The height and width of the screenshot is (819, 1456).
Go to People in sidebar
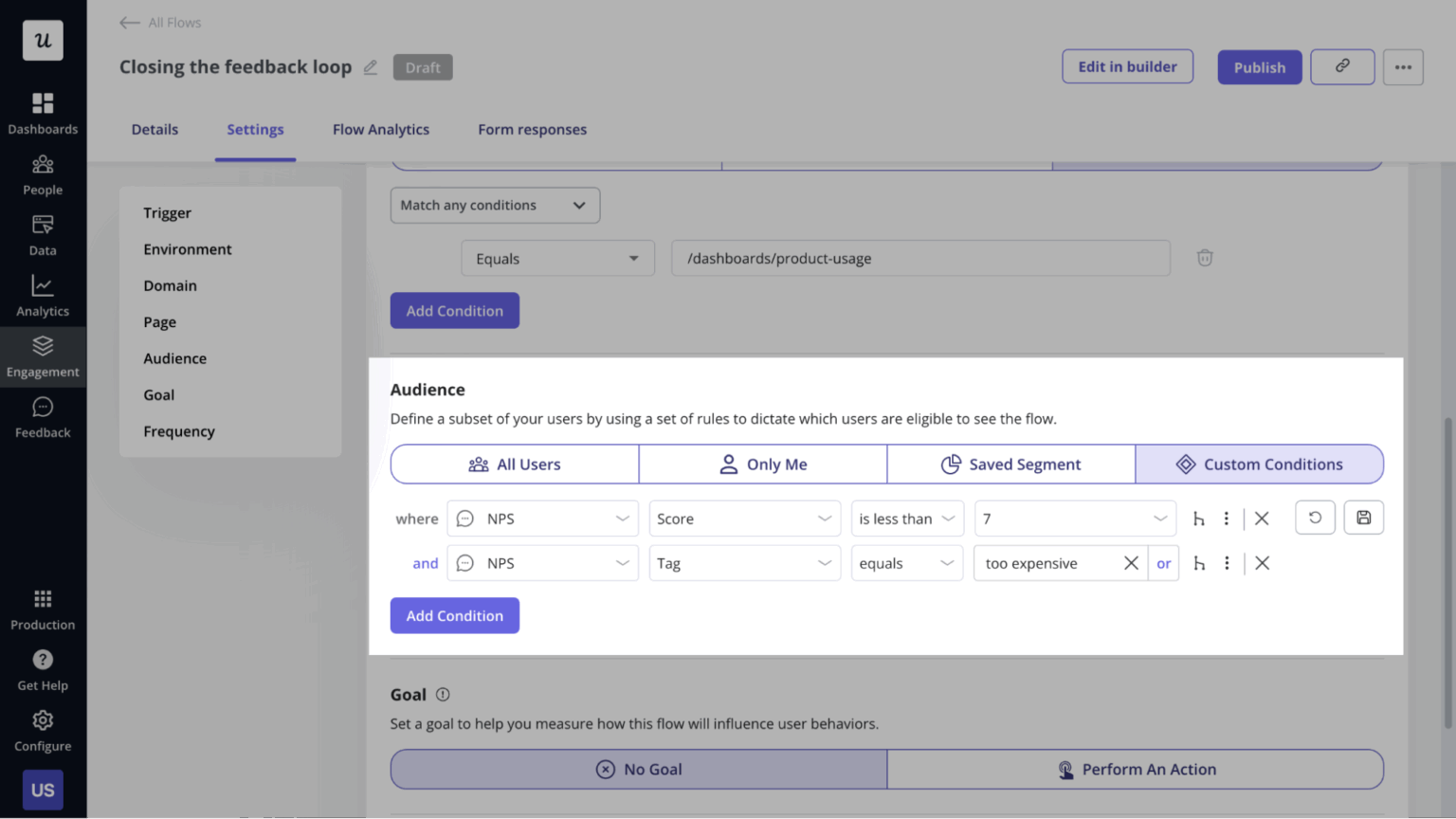(43, 175)
